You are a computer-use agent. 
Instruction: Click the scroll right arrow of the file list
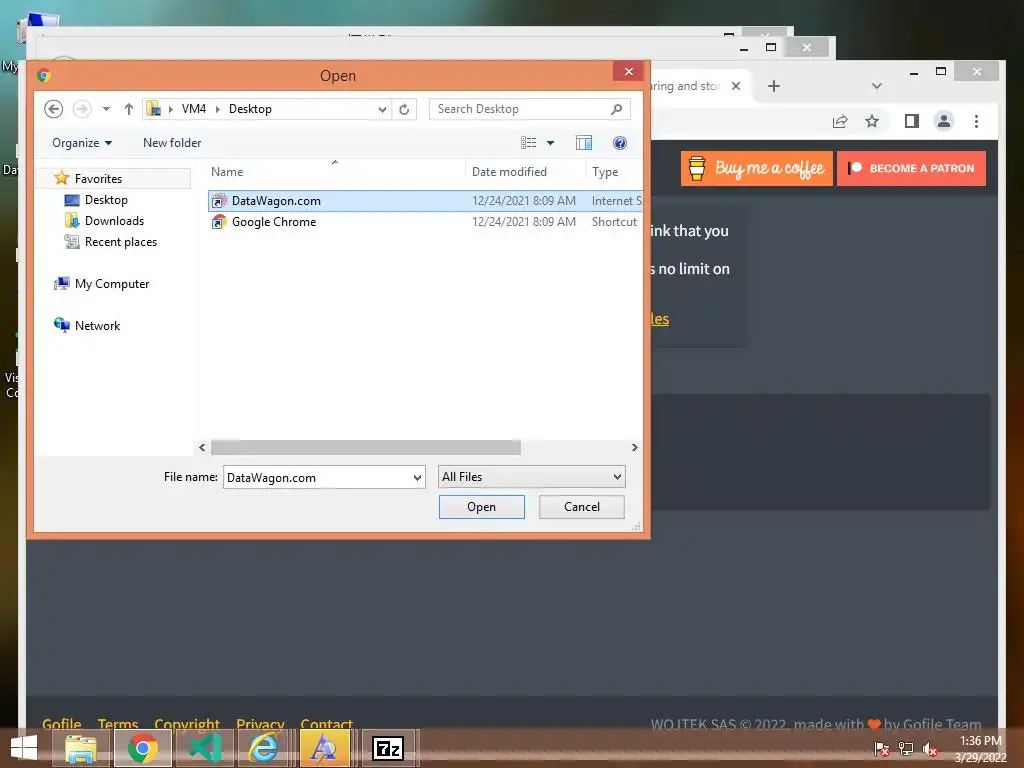click(x=634, y=447)
